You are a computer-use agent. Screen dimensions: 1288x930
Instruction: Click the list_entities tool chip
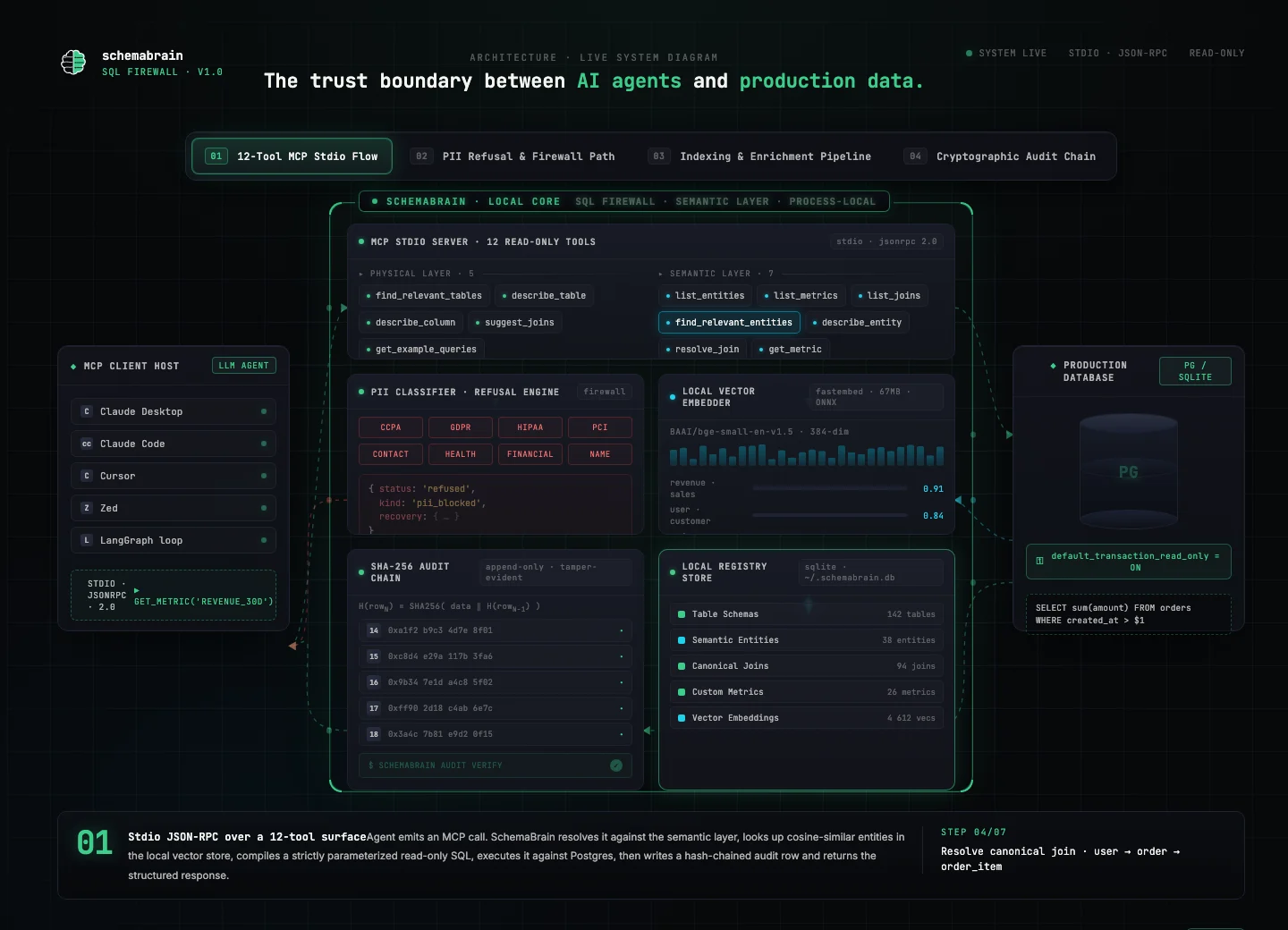(x=705, y=296)
